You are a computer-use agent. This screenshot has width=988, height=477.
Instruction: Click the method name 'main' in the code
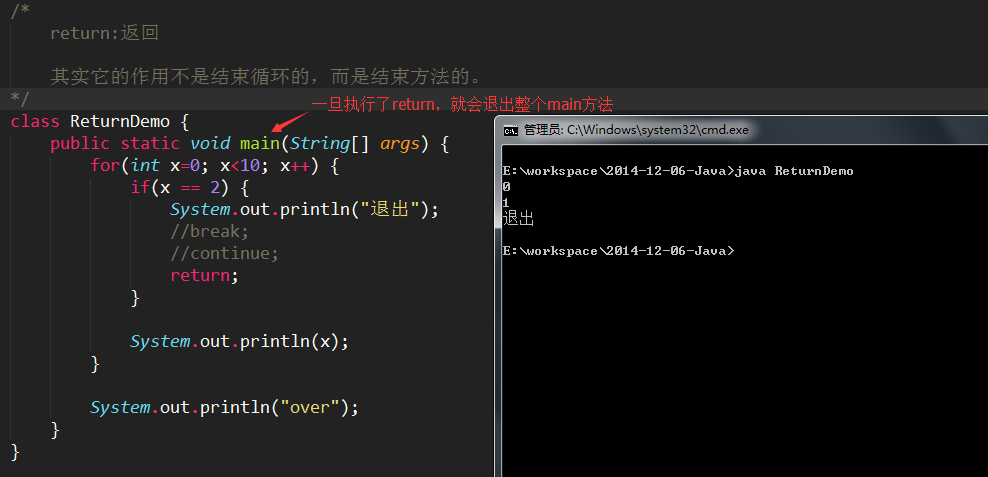pos(260,144)
